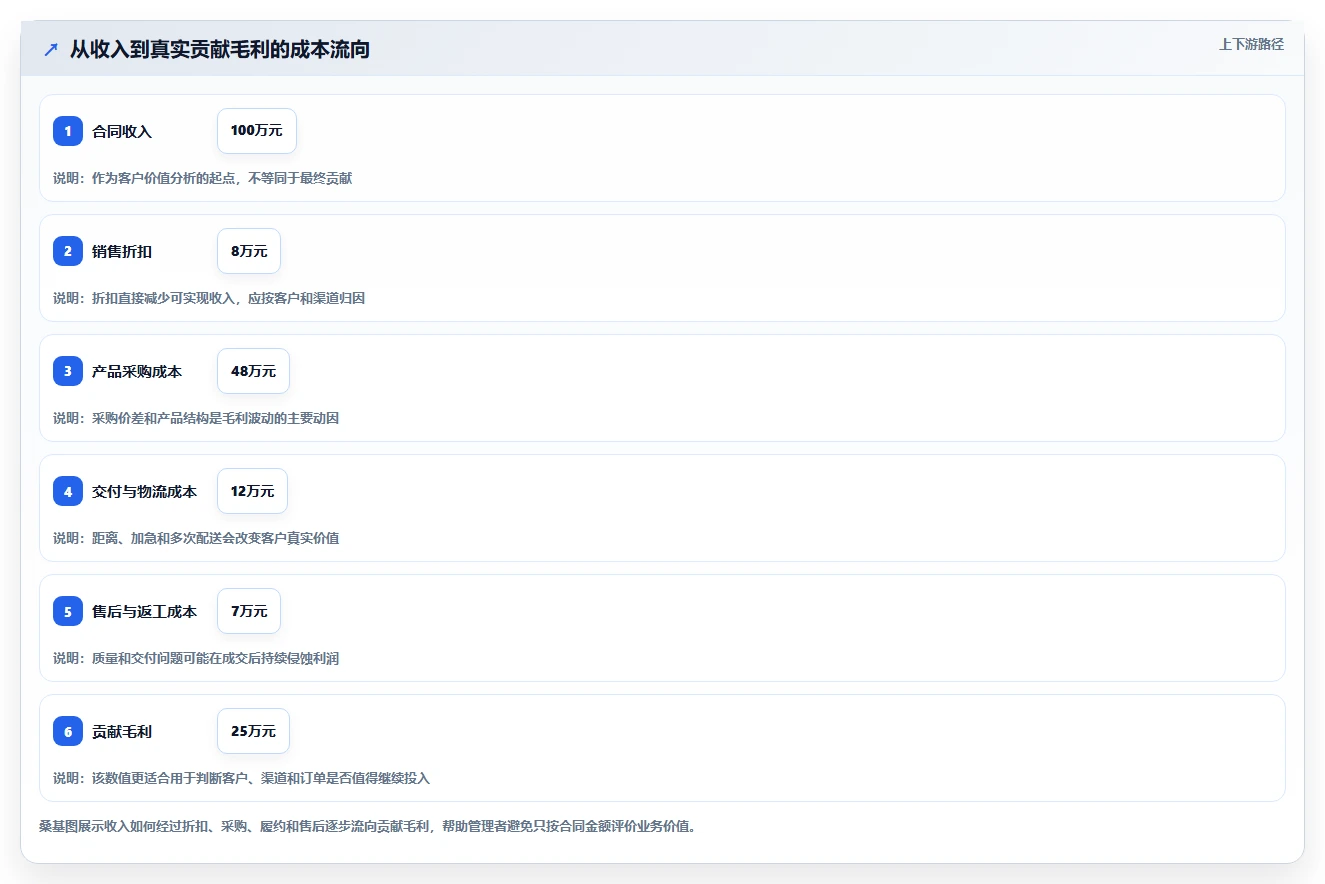The width and height of the screenshot is (1325, 884).
Task: Click the note 采购价差和产品结构是毛利波动的主要动因
Action: (x=215, y=418)
